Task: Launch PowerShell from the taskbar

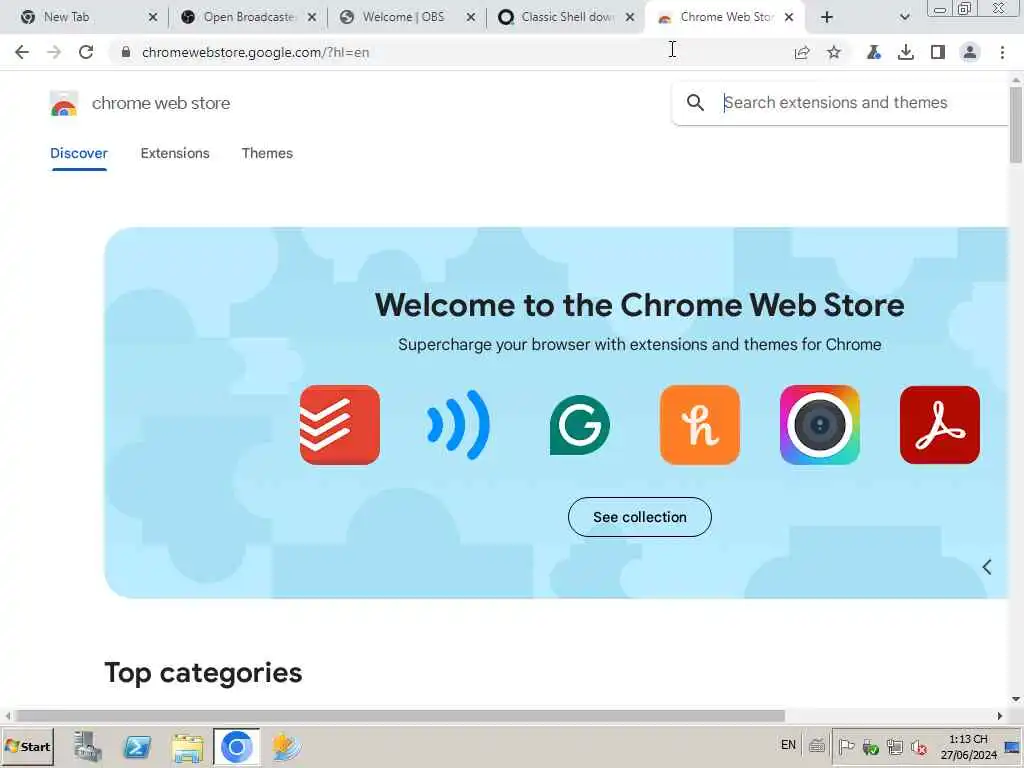Action: pyautogui.click(x=137, y=746)
